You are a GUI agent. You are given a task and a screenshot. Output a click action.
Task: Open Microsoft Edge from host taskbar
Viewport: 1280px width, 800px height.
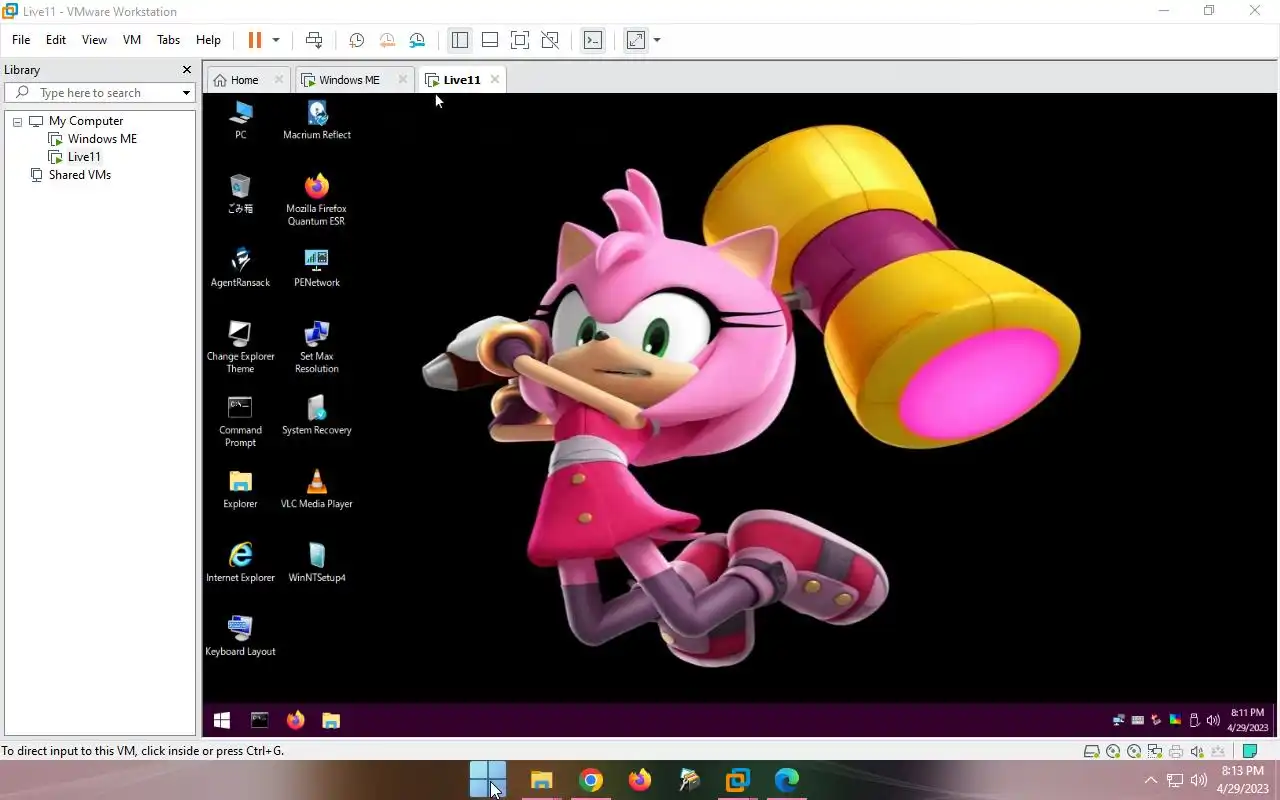787,780
